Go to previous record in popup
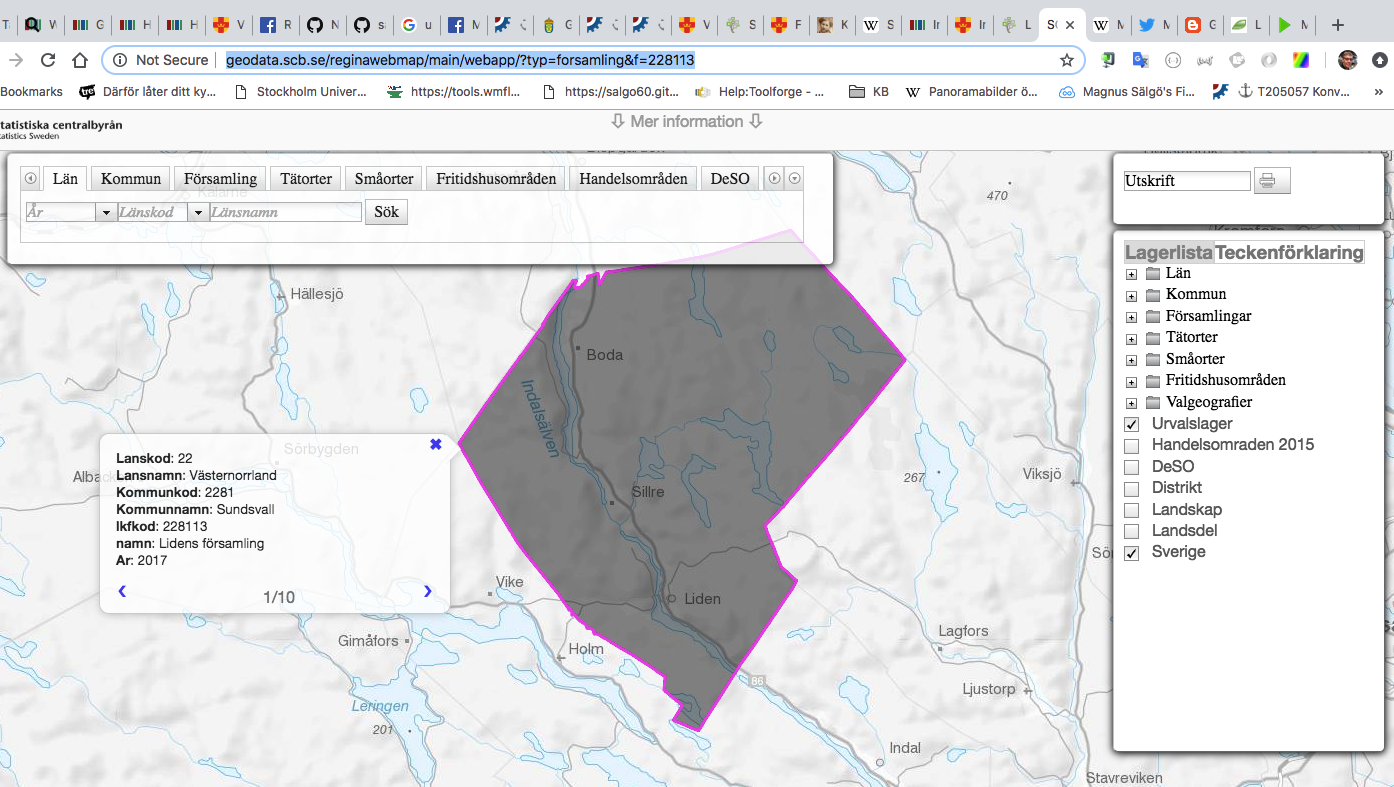The height and width of the screenshot is (787, 1394). [122, 591]
